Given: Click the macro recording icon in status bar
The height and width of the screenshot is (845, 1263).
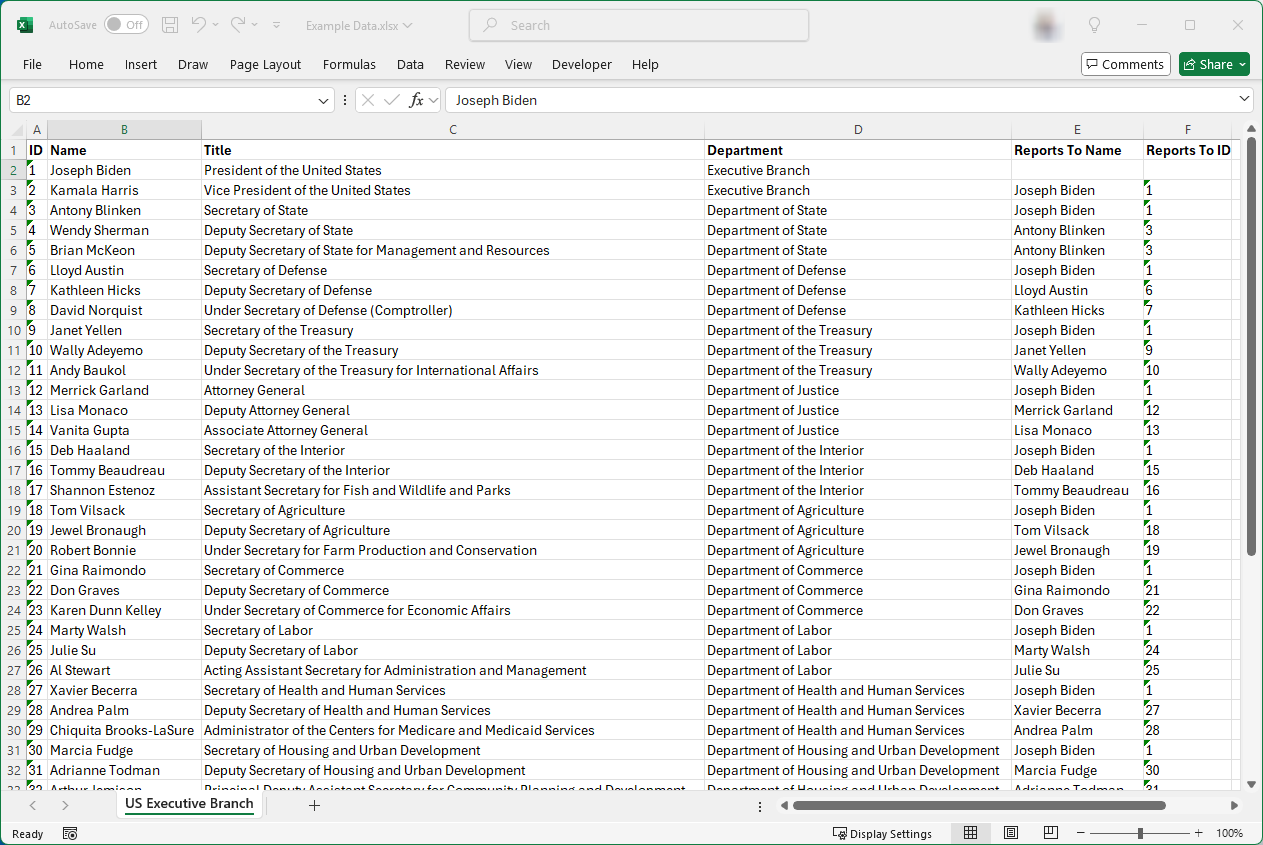Looking at the screenshot, I should (x=70, y=833).
